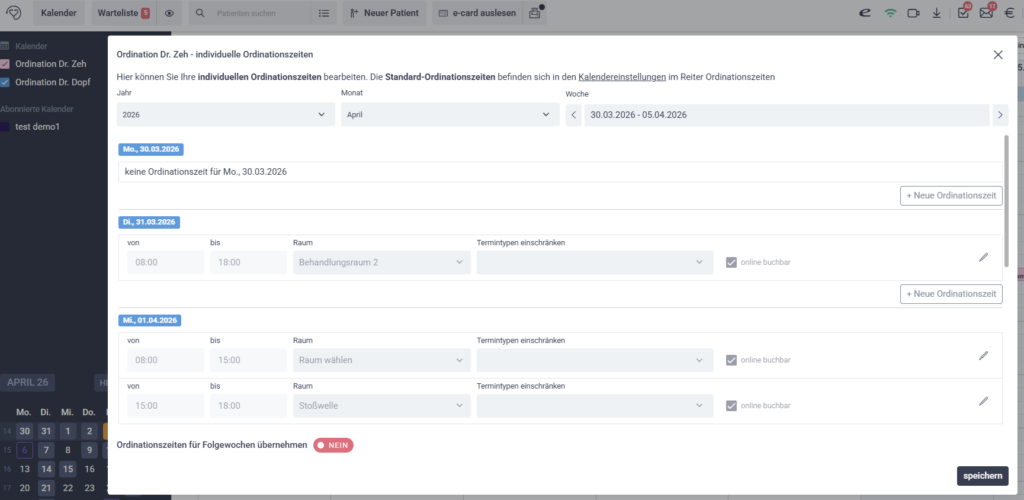The image size is (1024, 500).
Task: Go to the previous week with left arrow
Action: click(573, 115)
